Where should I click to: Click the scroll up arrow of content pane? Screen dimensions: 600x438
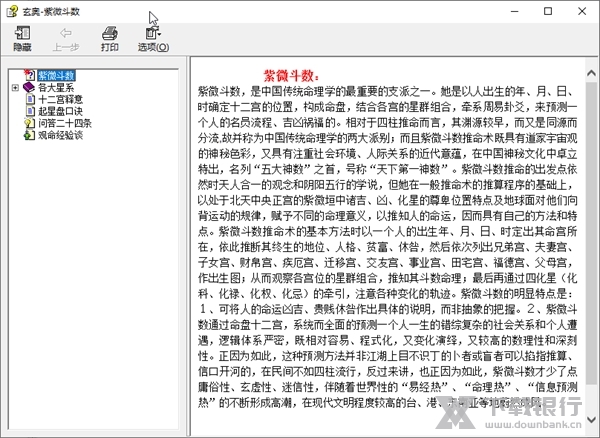(x=591, y=73)
